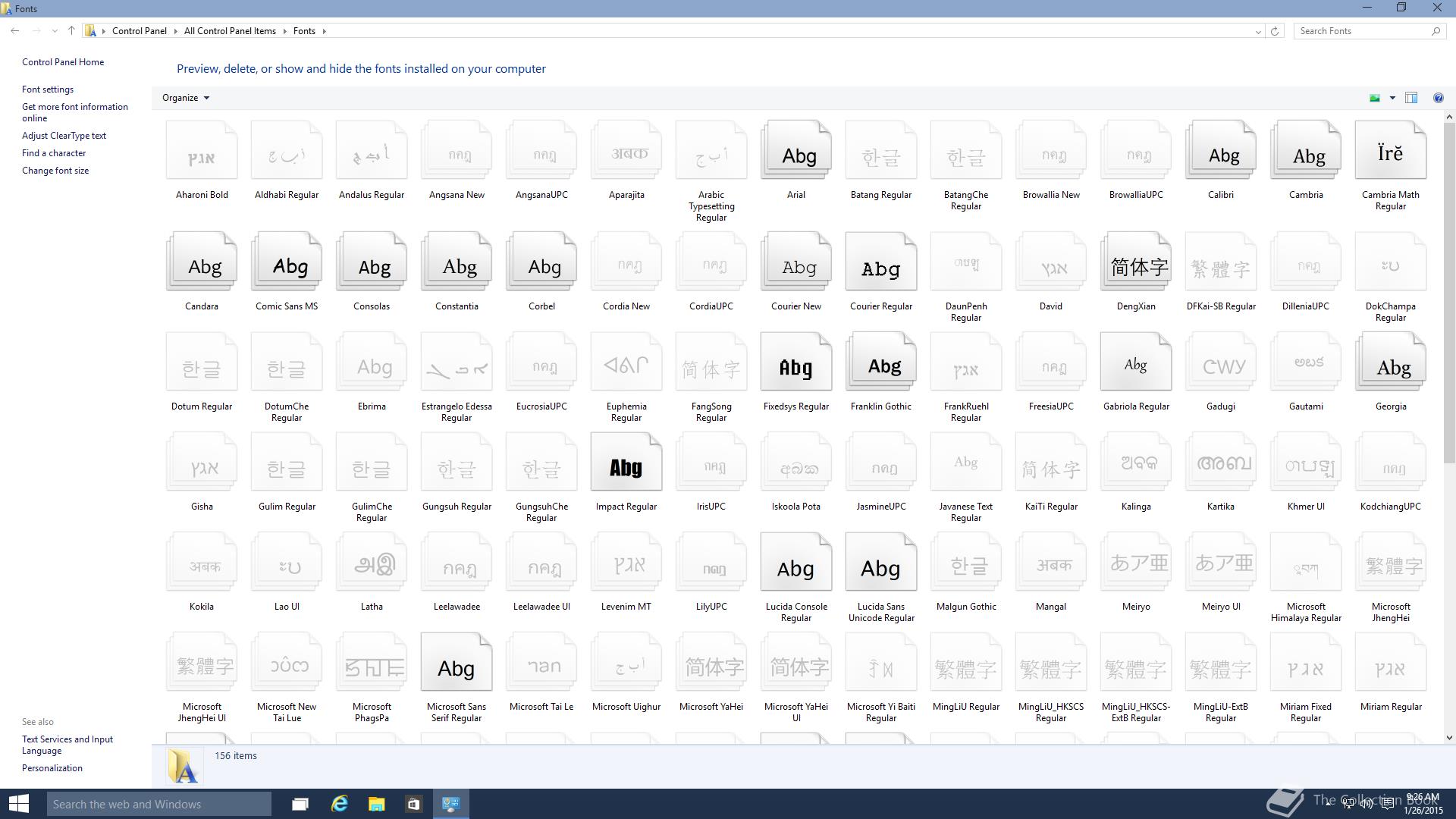Navigate back with the back arrow
1456x819 pixels.
(15, 31)
